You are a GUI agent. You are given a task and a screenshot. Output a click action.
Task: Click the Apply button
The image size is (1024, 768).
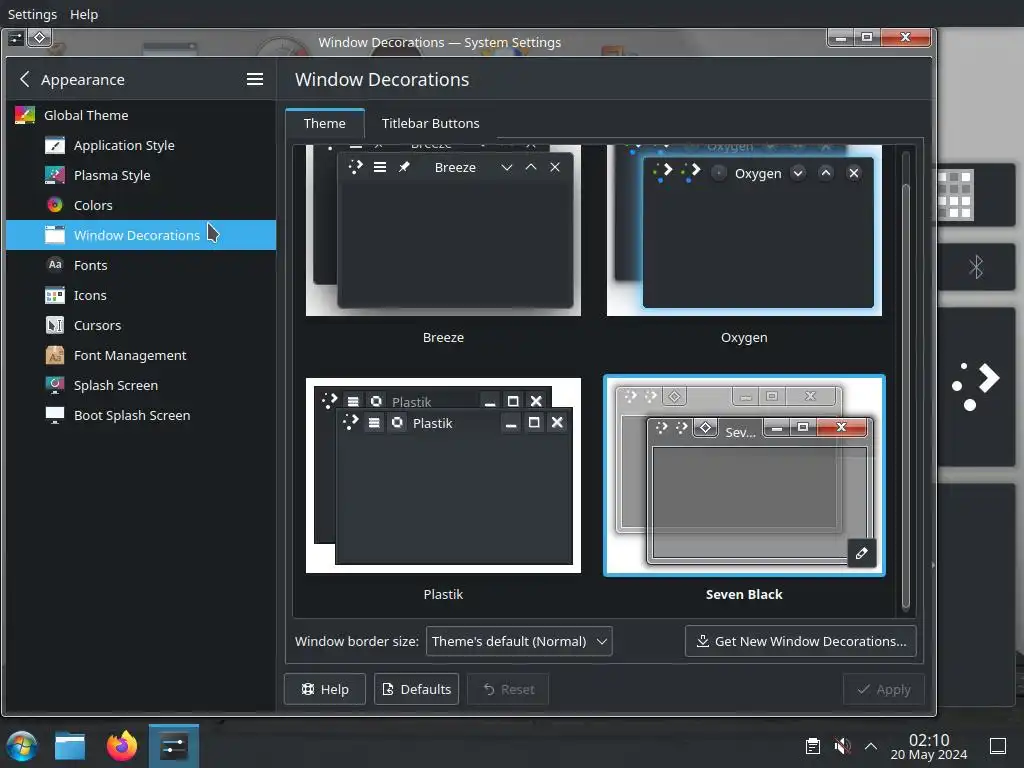coord(884,690)
